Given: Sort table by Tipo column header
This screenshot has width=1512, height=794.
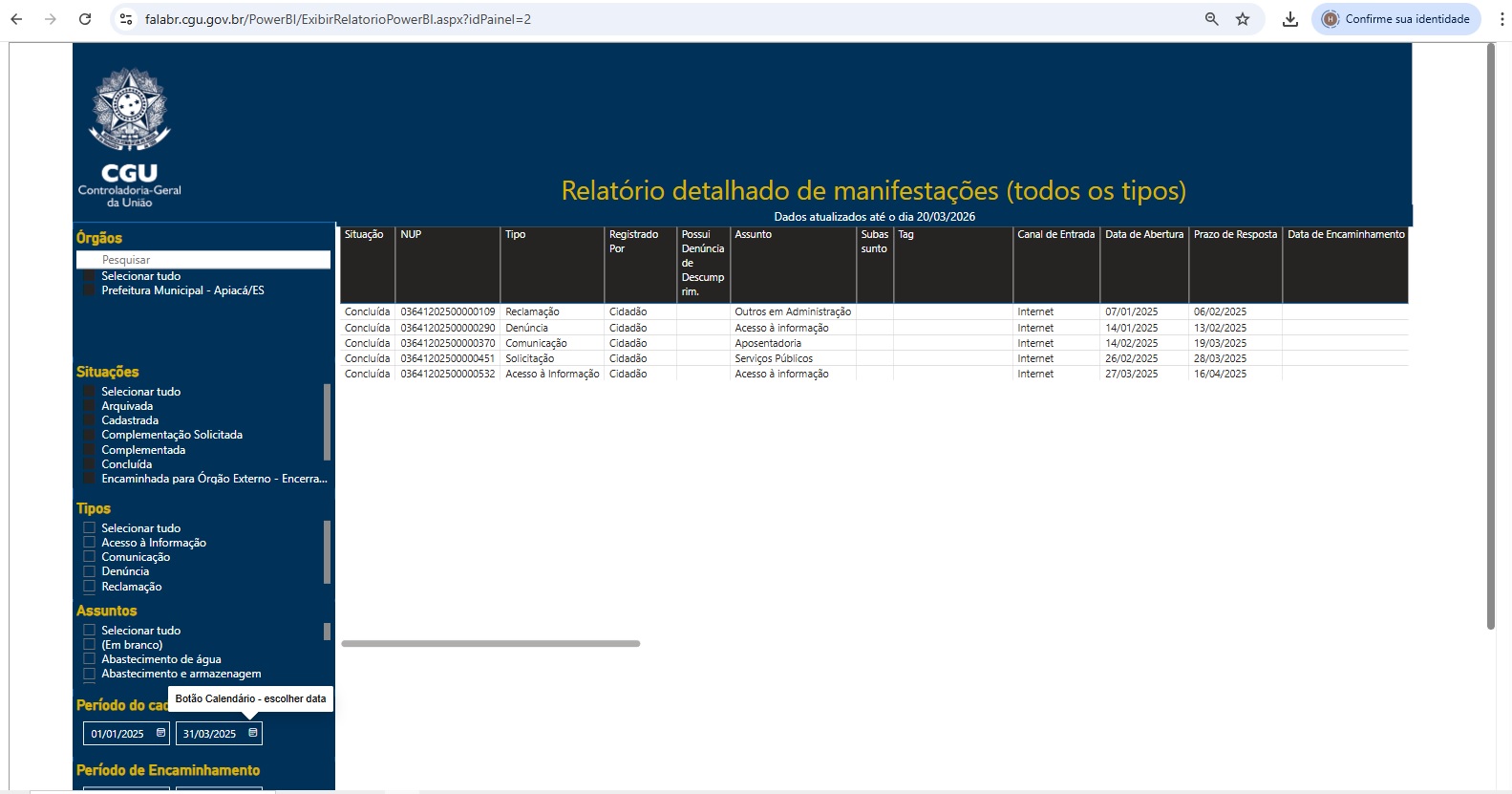Looking at the screenshot, I should tap(552, 265).
